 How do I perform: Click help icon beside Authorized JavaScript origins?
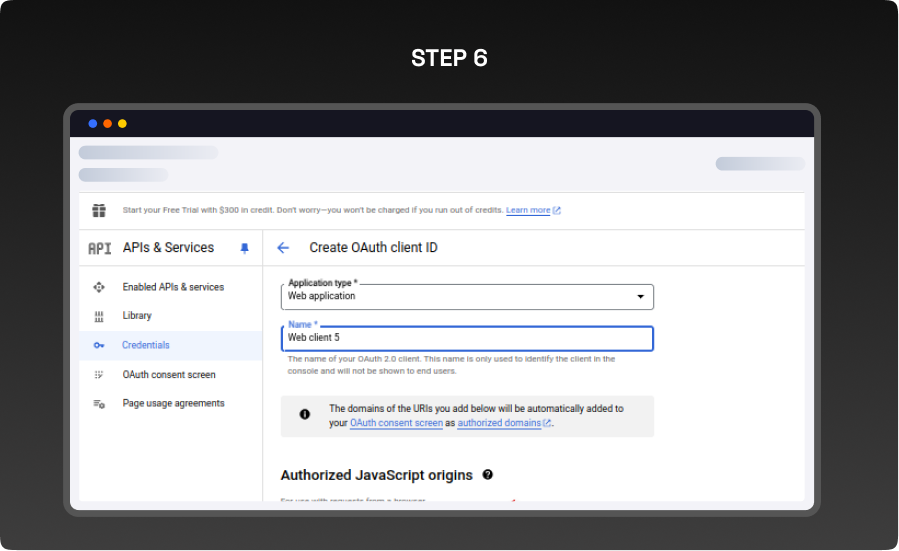click(488, 475)
